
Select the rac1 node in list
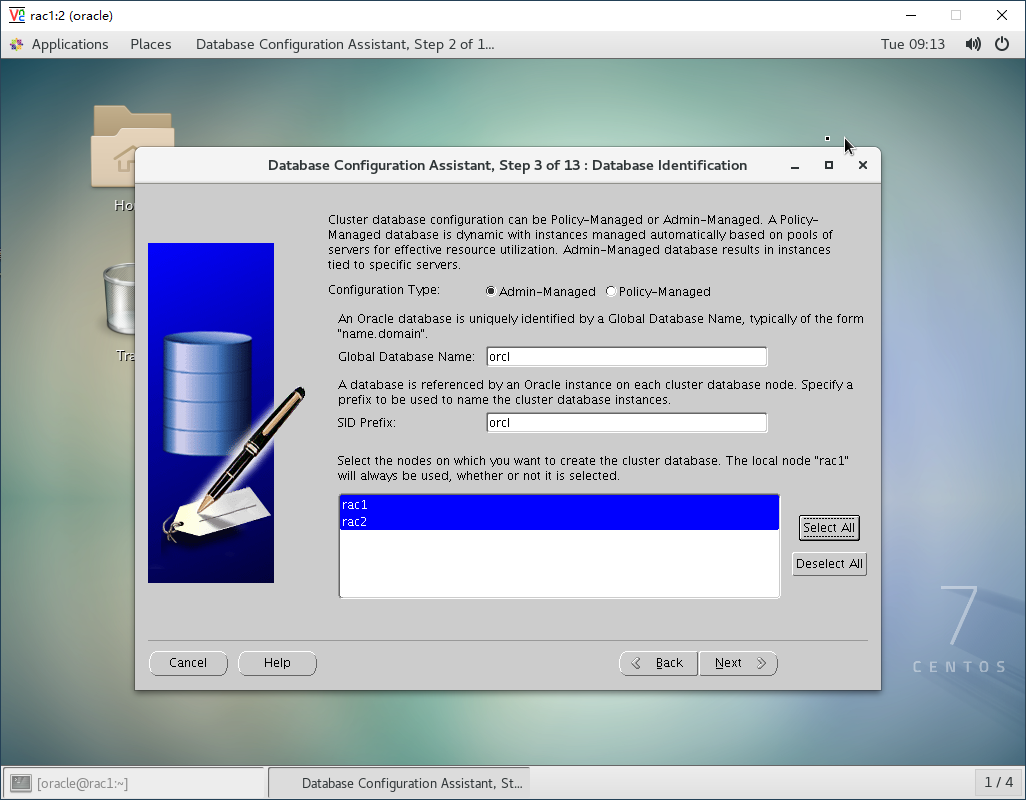tap(559, 504)
